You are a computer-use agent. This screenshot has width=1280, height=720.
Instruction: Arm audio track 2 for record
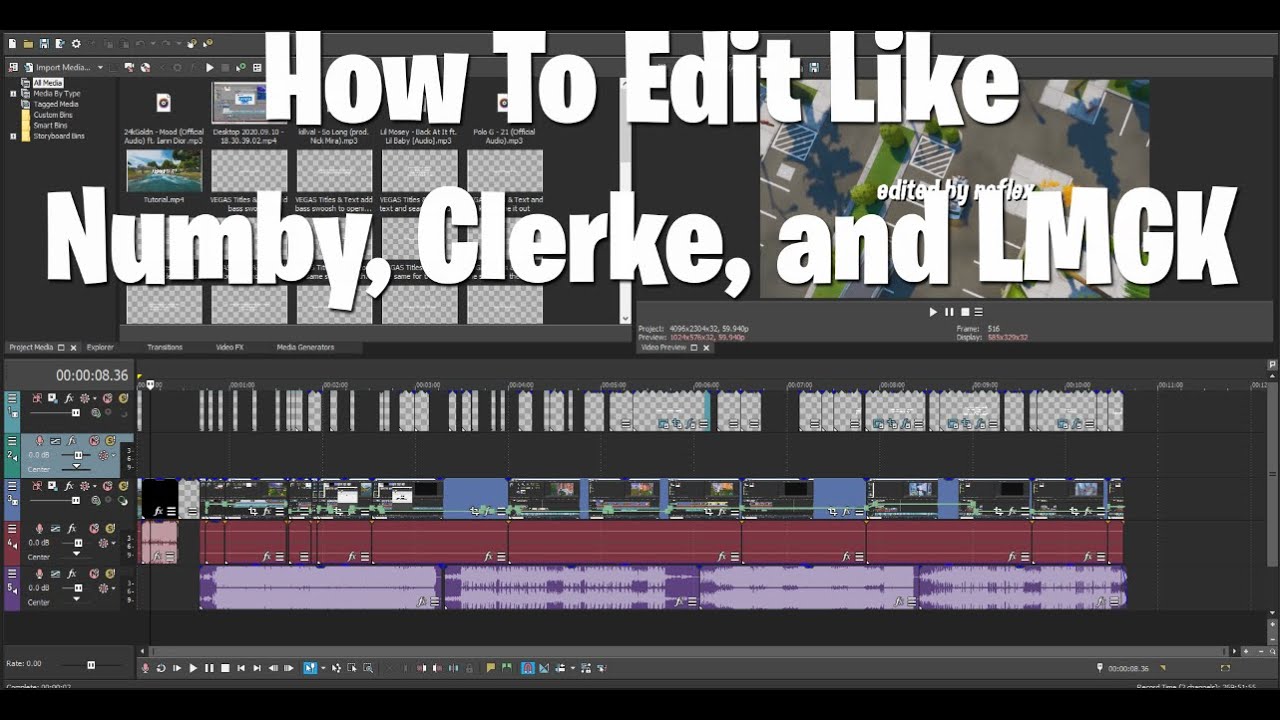pos(39,441)
